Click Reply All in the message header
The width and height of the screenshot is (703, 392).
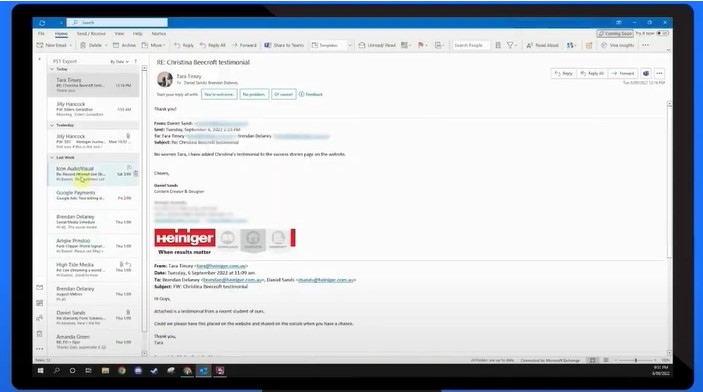[x=592, y=73]
